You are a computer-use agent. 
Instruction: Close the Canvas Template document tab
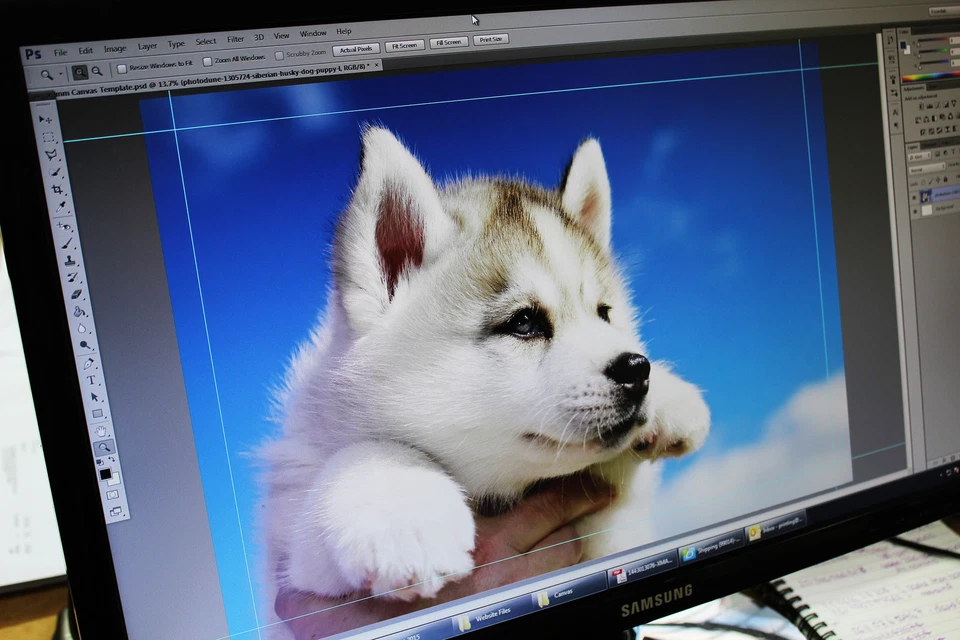pyautogui.click(x=376, y=65)
